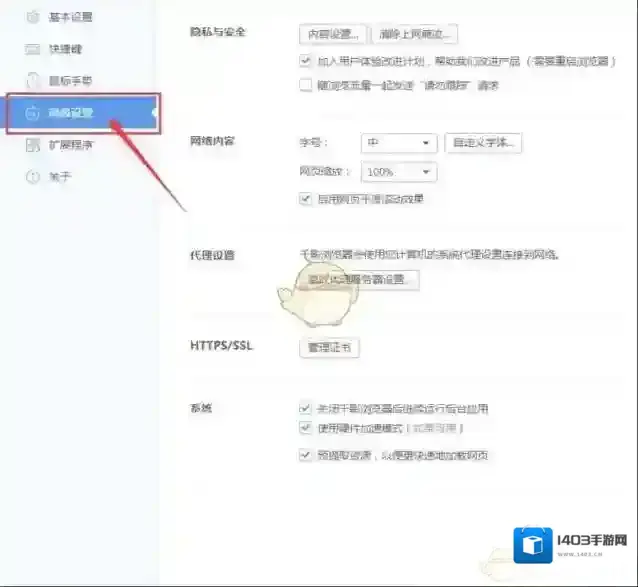
Task: Click the 管理证书 button
Action: click(329, 348)
